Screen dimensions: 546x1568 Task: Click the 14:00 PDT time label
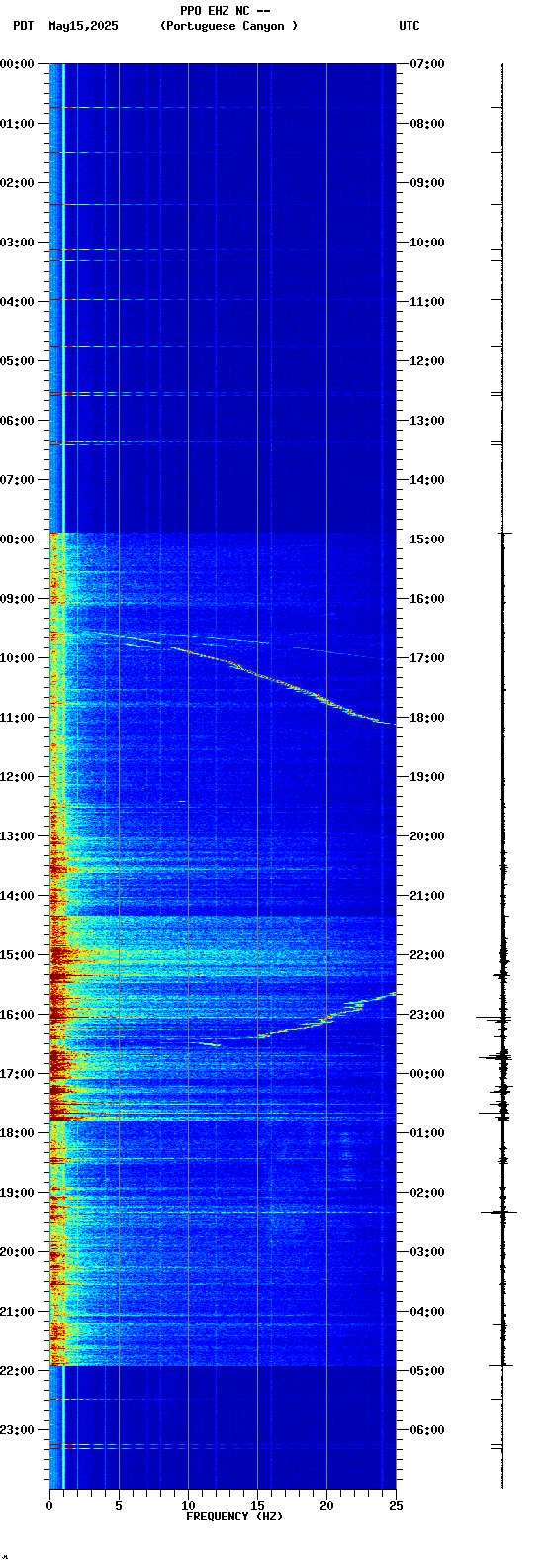pos(17,896)
